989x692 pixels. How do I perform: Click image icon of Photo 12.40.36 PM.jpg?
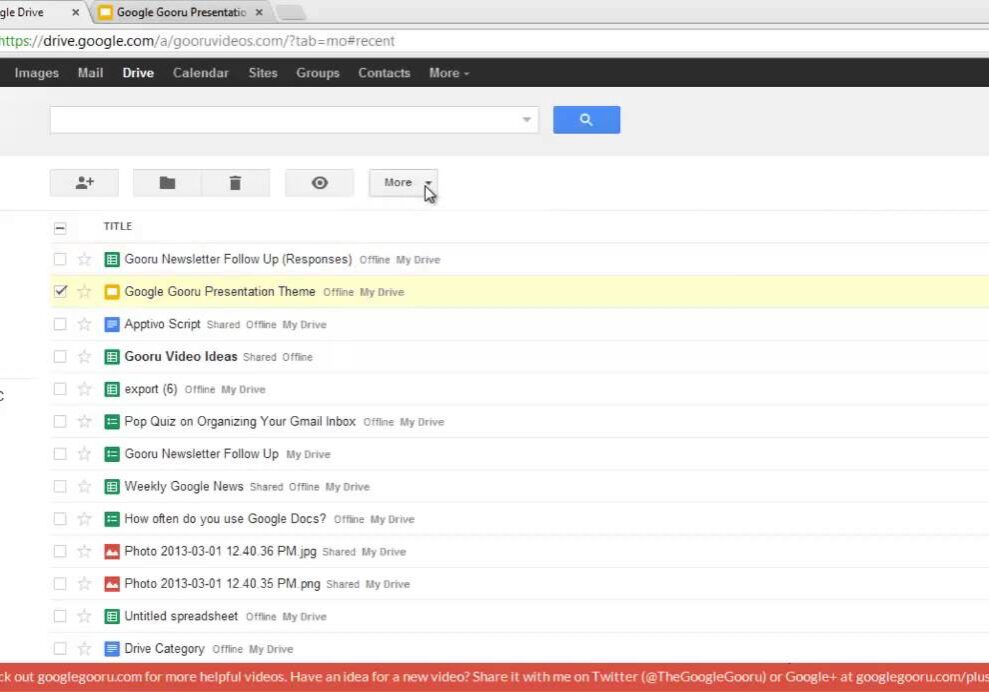coord(112,551)
